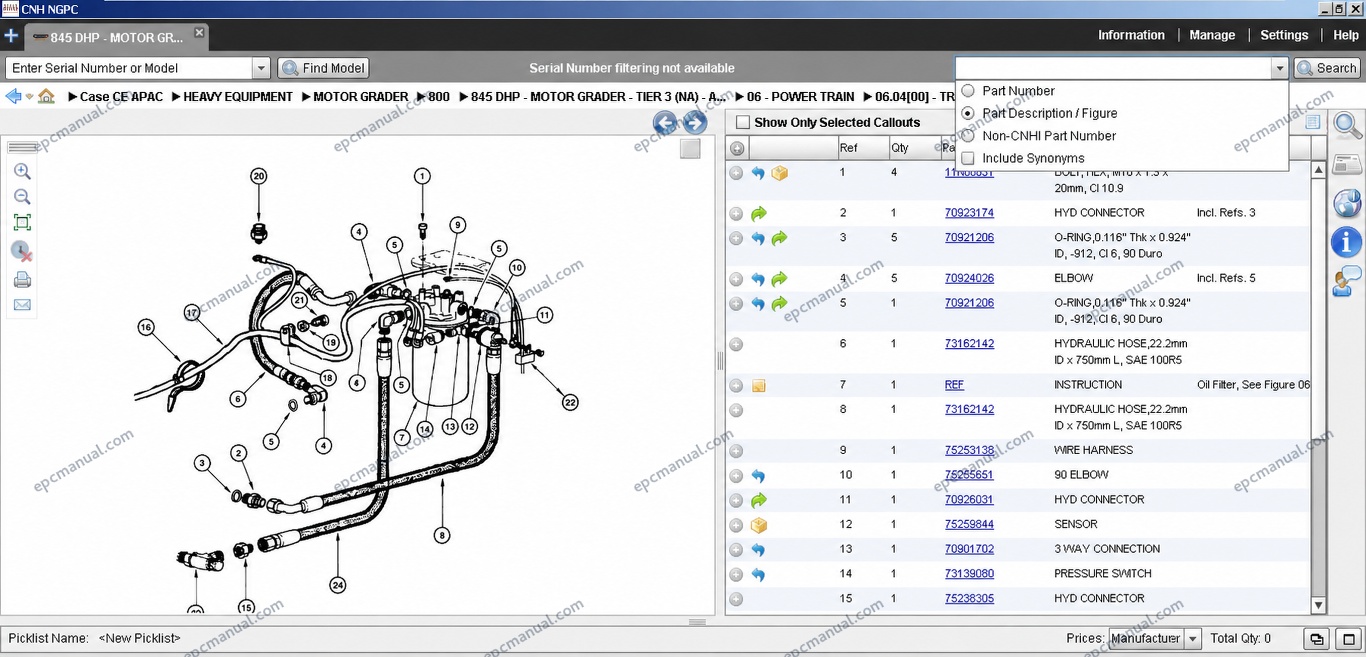Open the blue information icon in sidebar

click(1347, 242)
